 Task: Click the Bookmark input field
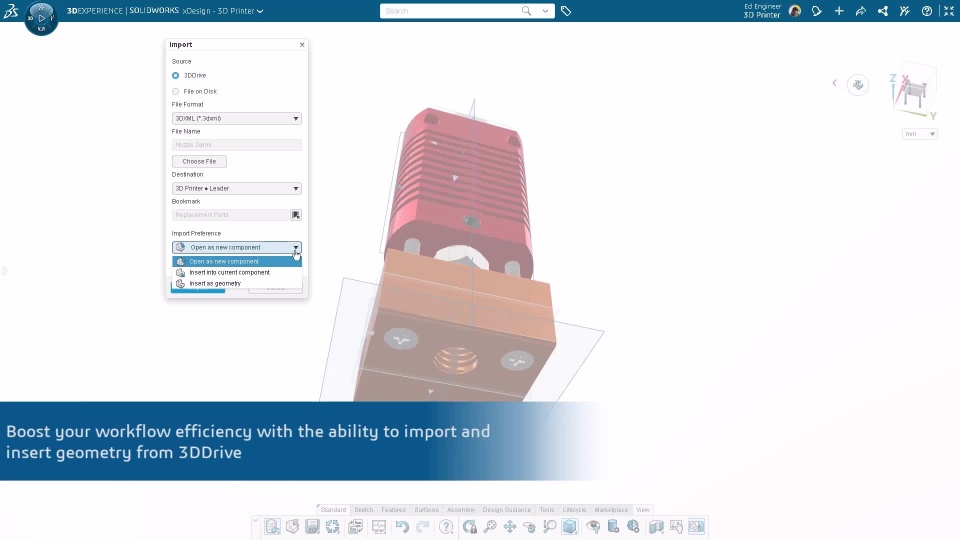(x=230, y=215)
